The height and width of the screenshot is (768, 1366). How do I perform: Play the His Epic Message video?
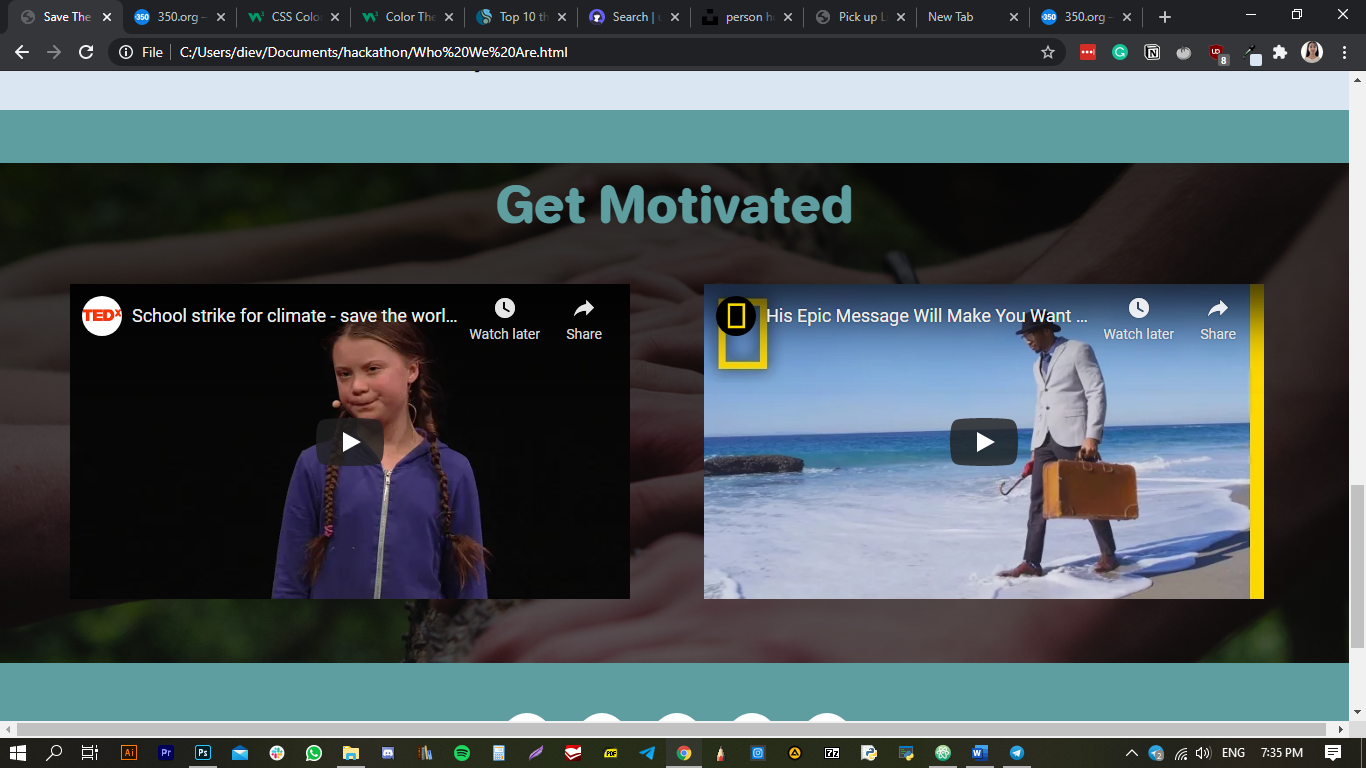coord(984,442)
